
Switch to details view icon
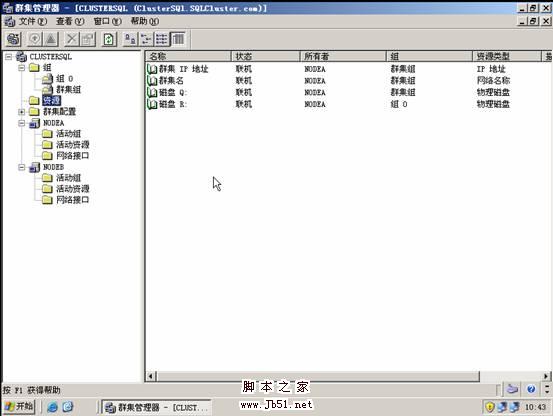(x=178, y=39)
